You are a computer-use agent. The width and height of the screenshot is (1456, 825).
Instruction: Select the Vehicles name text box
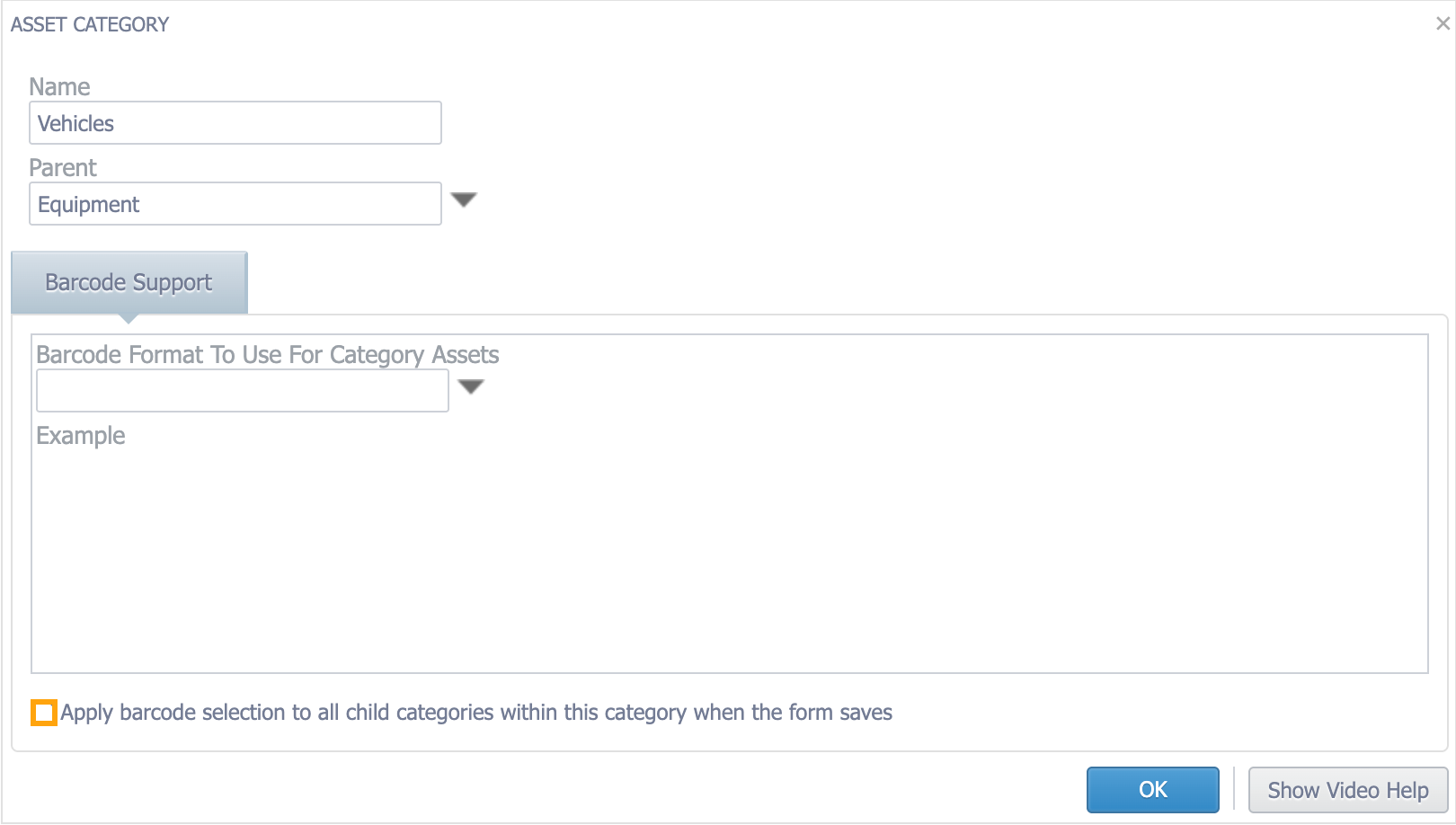pos(234,122)
